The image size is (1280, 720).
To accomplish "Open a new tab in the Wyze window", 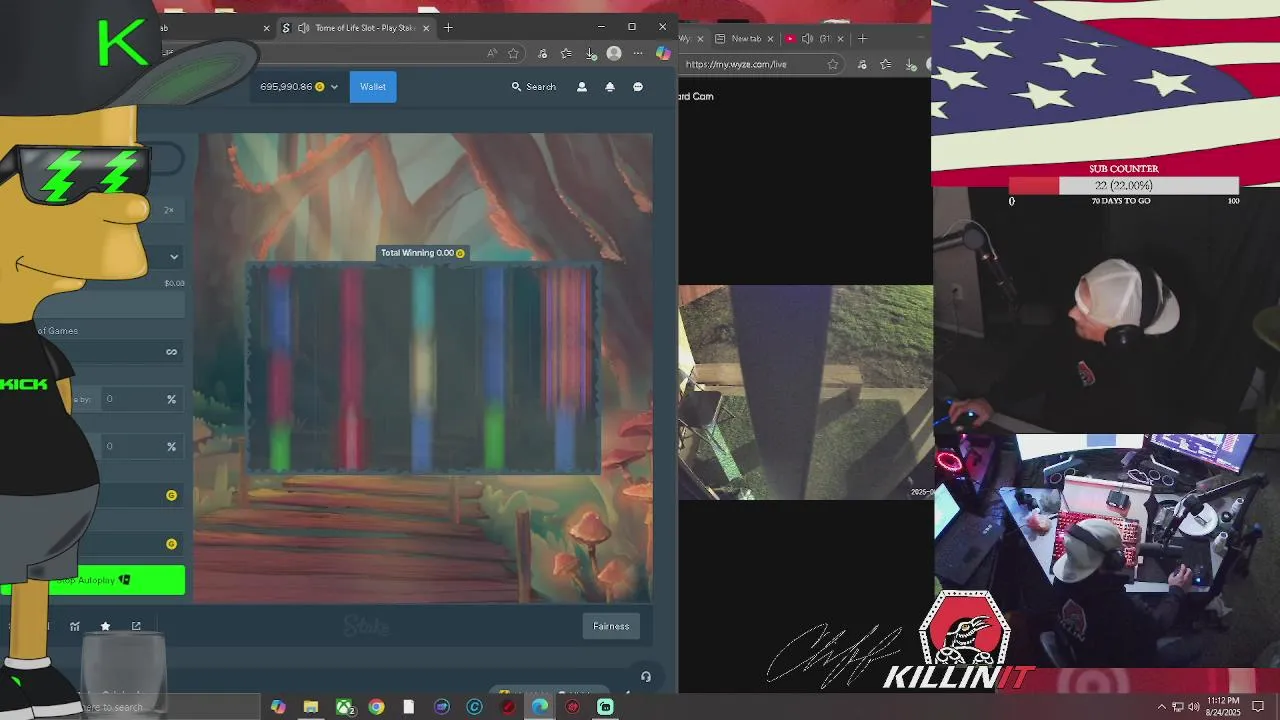I will (862, 39).
